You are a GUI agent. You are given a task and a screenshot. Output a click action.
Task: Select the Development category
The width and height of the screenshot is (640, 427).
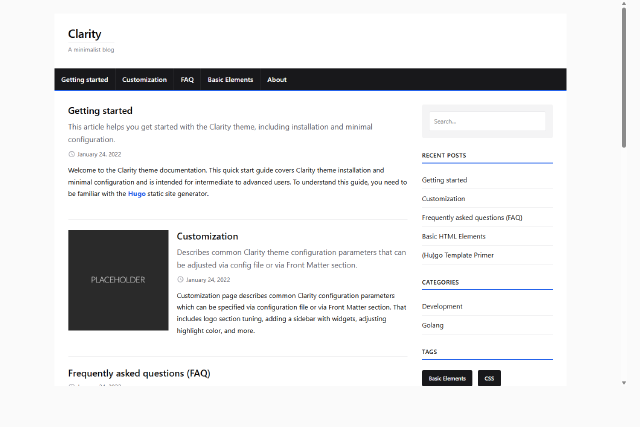[x=442, y=306]
